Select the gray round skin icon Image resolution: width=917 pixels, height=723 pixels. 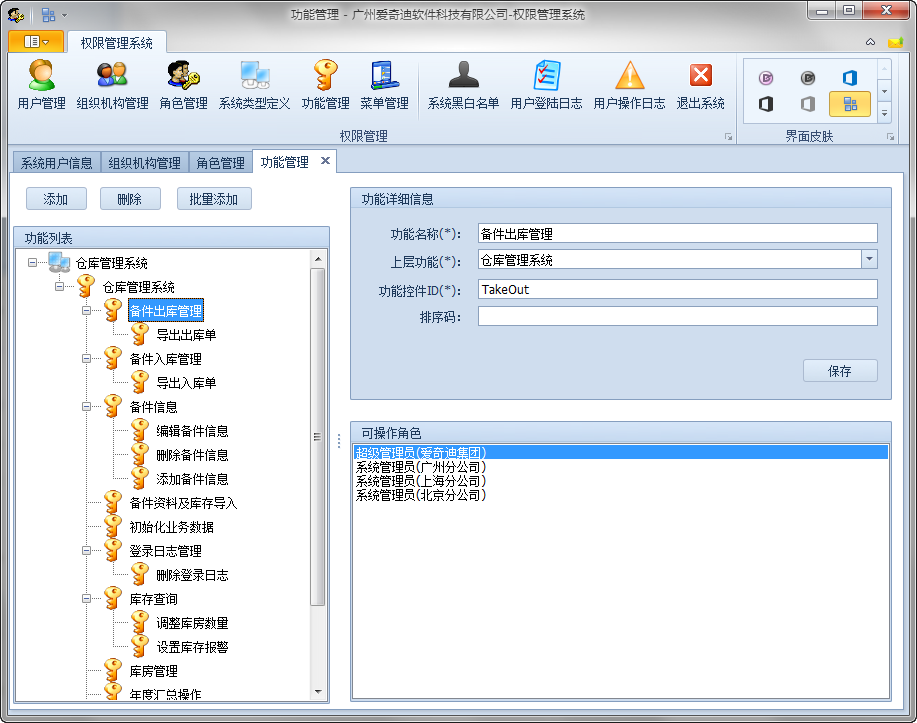(808, 78)
